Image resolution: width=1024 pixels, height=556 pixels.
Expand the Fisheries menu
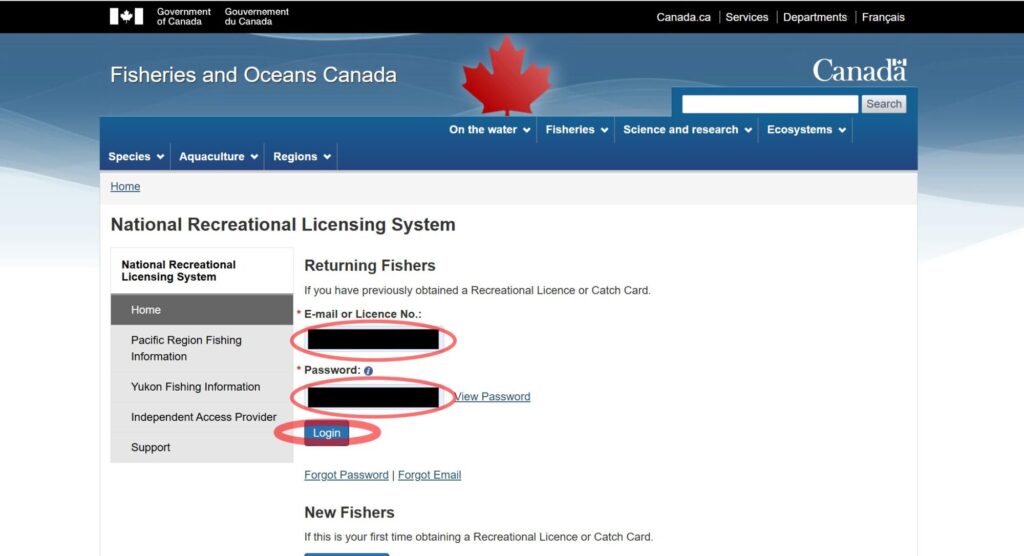[576, 129]
